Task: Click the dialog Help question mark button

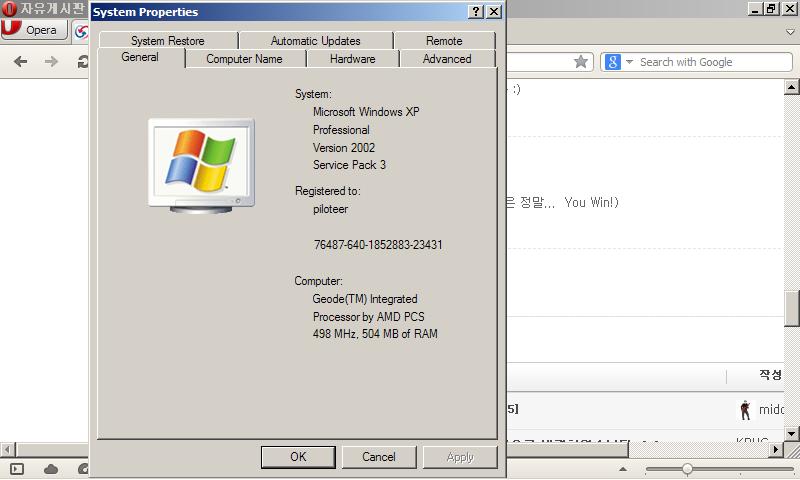Action: [x=476, y=11]
